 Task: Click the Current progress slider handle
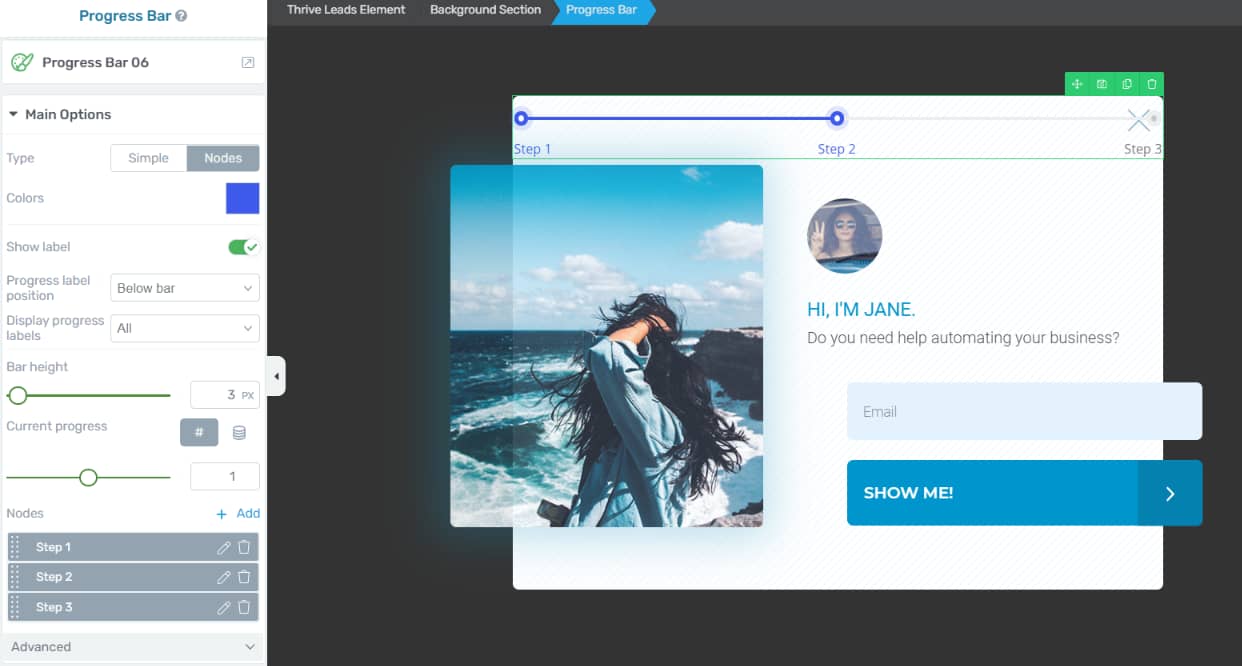(x=88, y=477)
